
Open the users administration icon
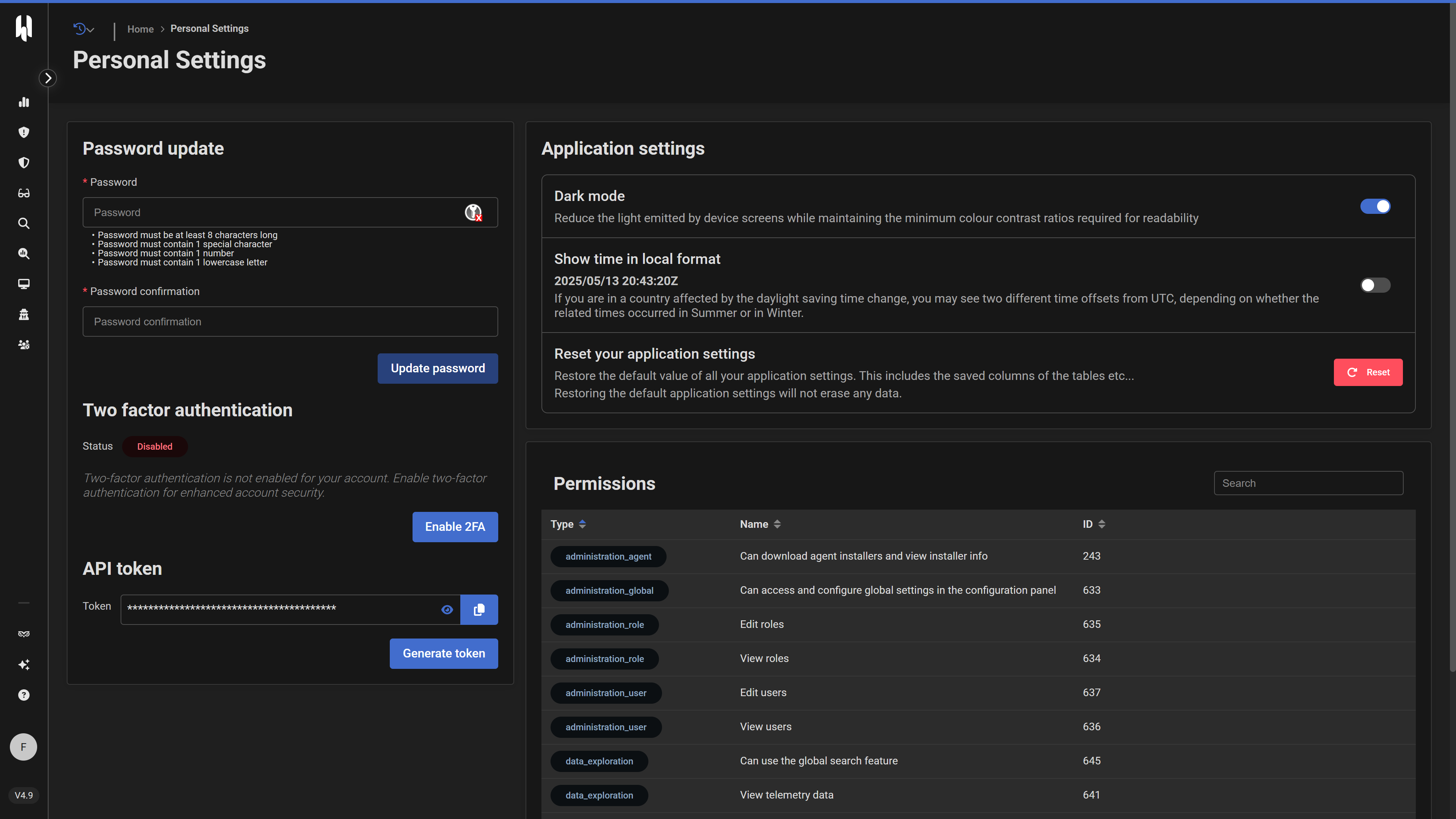[x=24, y=345]
